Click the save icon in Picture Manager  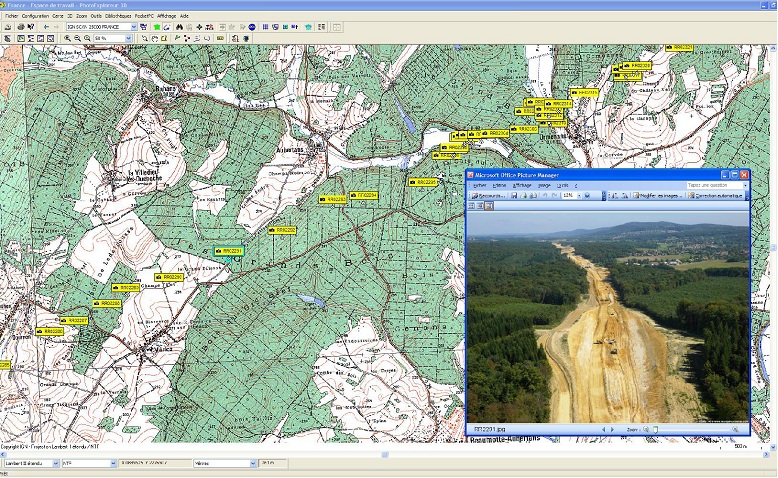[514, 196]
